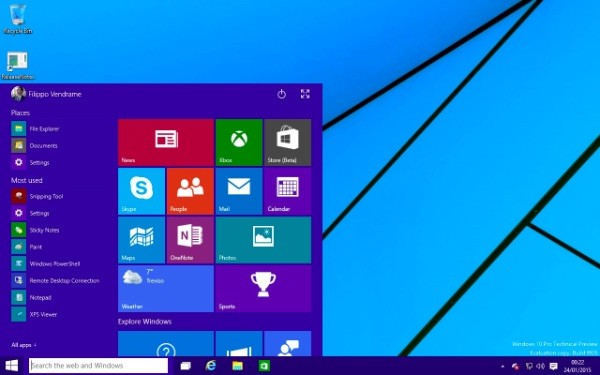Show hidden system tray icons

(x=502, y=366)
